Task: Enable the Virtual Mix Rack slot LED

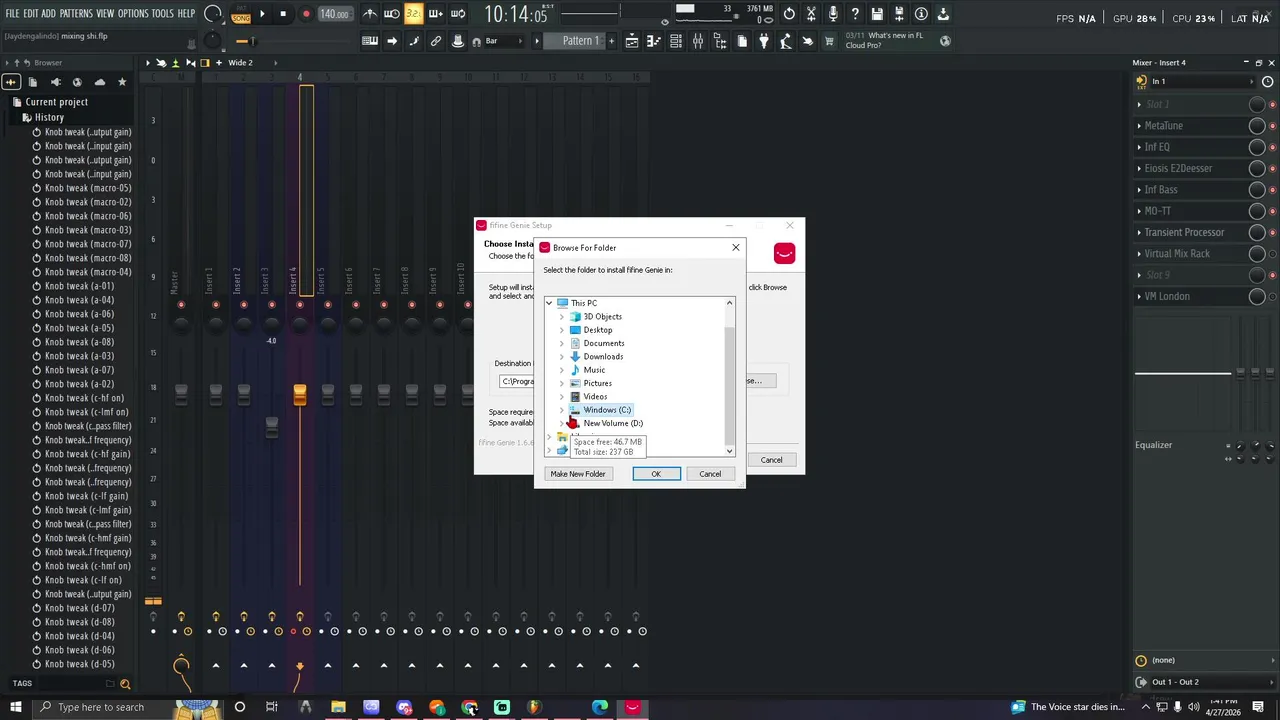Action: point(1272,254)
